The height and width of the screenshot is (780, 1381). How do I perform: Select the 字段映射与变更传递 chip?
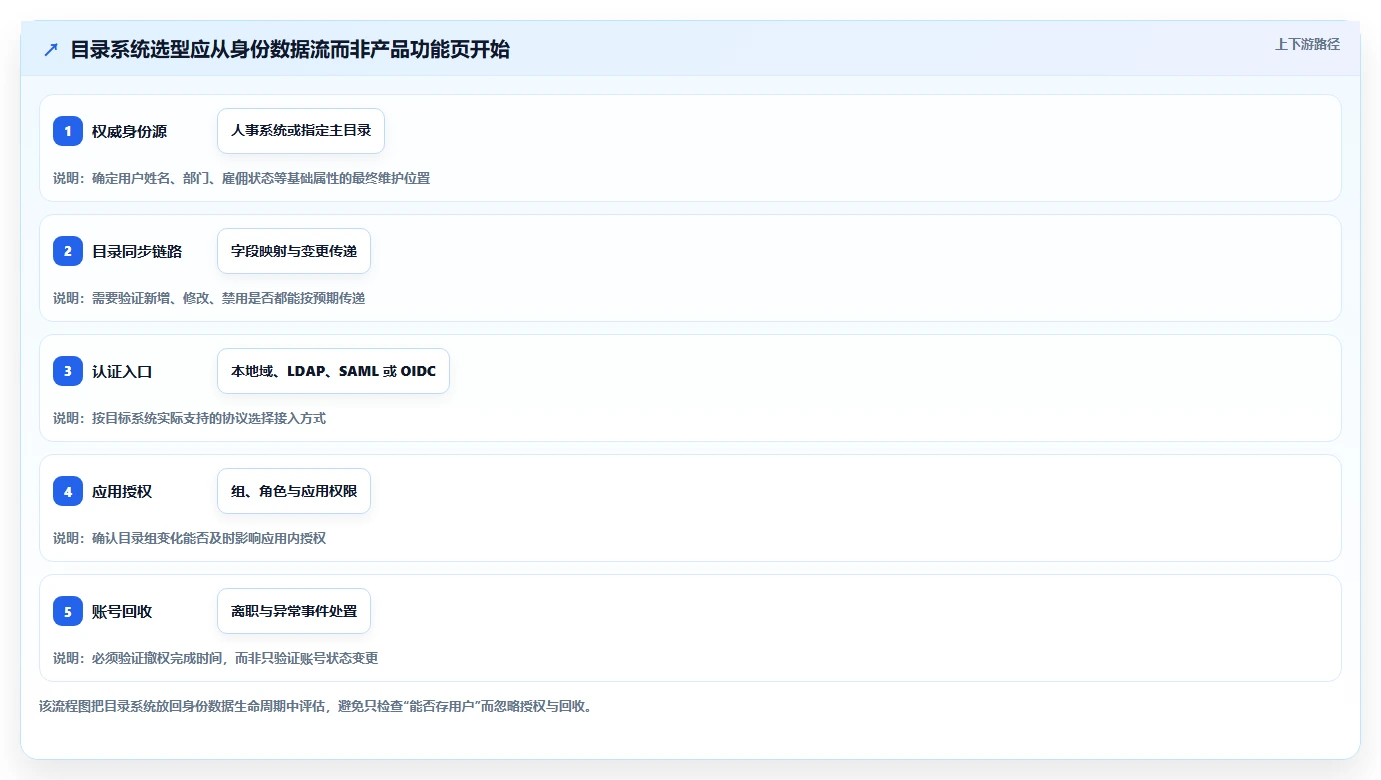click(294, 251)
